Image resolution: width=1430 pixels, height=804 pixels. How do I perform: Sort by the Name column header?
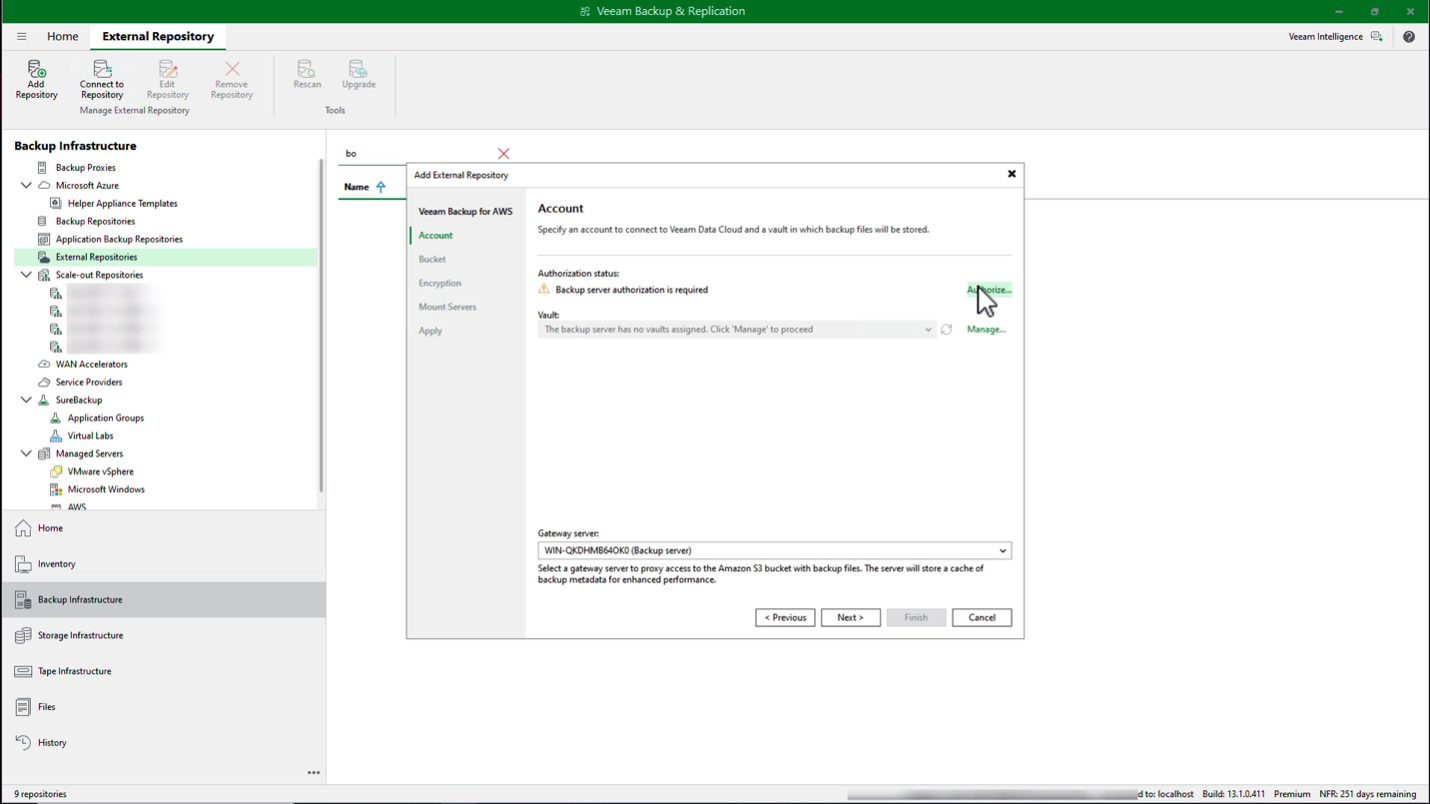coord(357,187)
